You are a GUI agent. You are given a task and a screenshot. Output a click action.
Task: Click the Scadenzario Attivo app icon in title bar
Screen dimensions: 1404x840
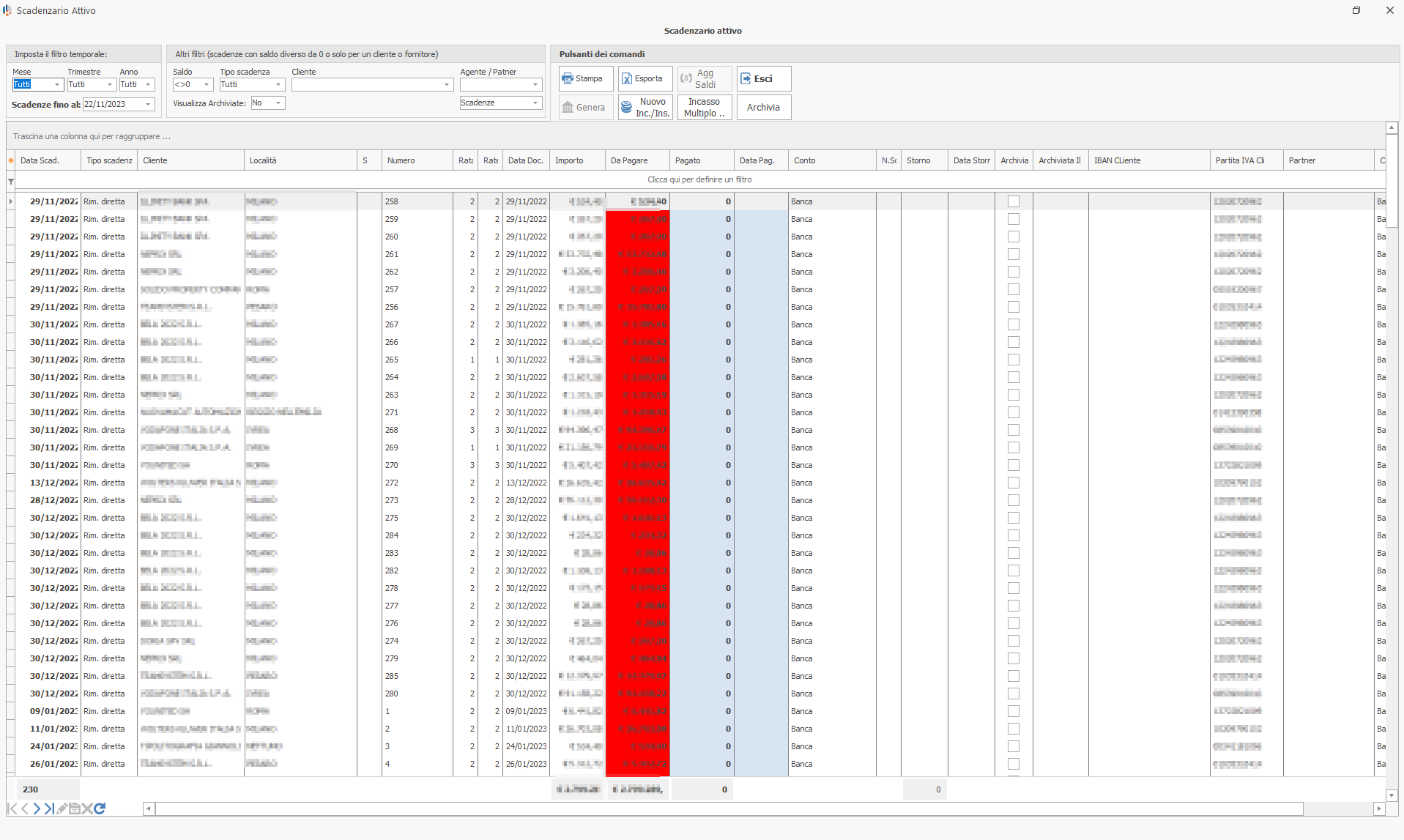tap(7, 10)
